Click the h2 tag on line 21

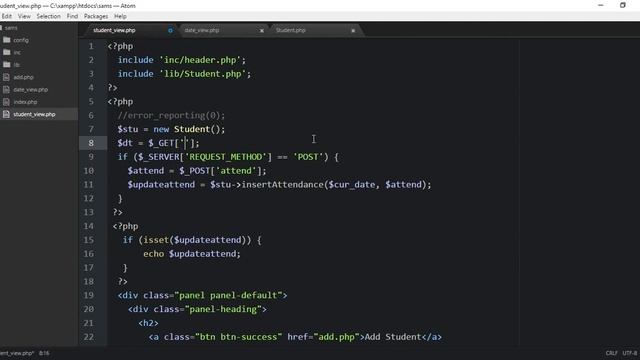(x=148, y=323)
